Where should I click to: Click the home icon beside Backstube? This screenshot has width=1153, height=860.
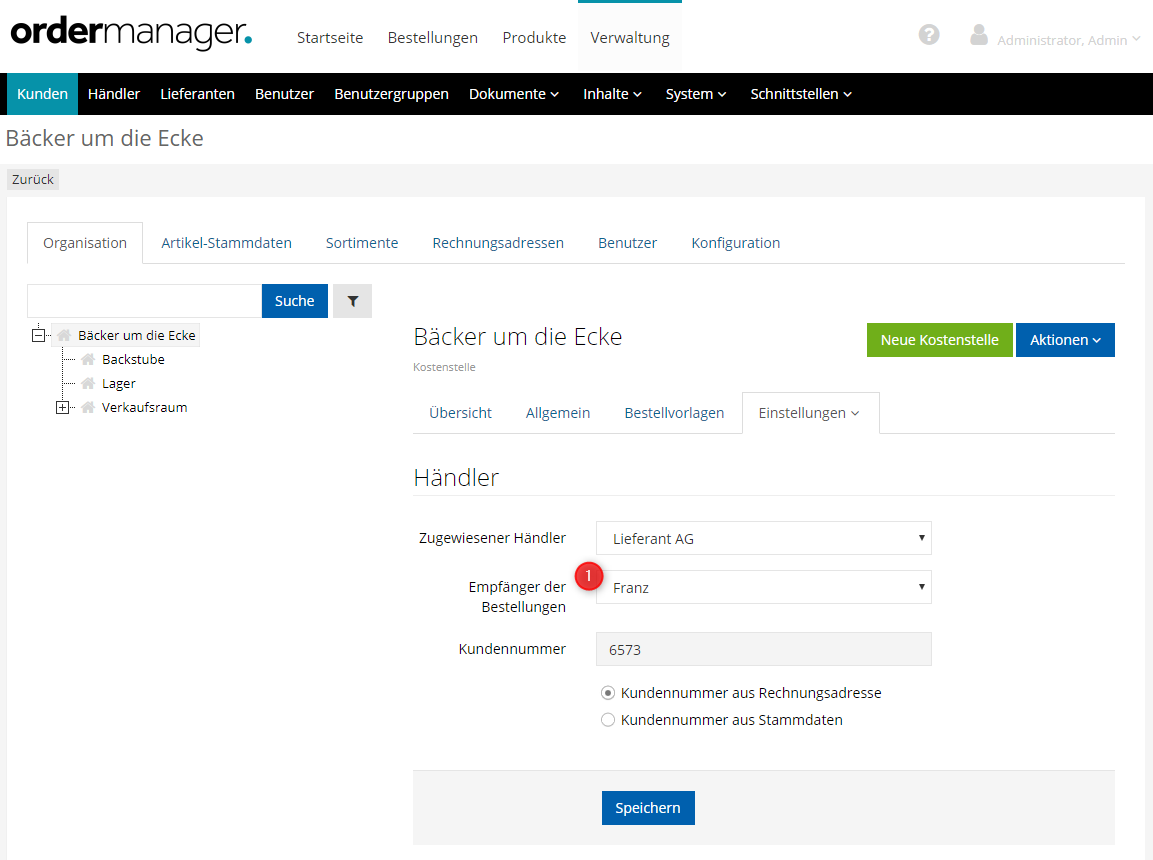[88, 360]
